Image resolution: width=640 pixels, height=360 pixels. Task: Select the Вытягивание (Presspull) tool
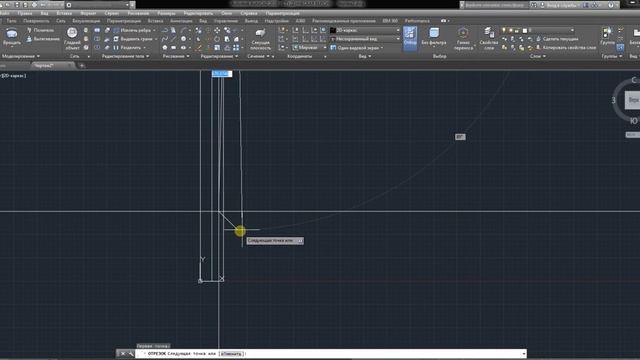click(x=42, y=39)
